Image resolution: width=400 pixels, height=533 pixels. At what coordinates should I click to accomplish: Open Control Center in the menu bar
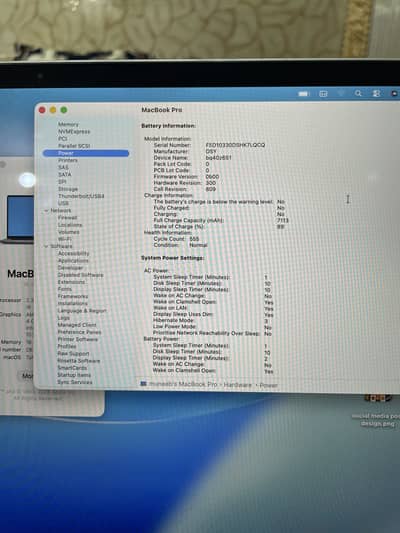(376, 93)
